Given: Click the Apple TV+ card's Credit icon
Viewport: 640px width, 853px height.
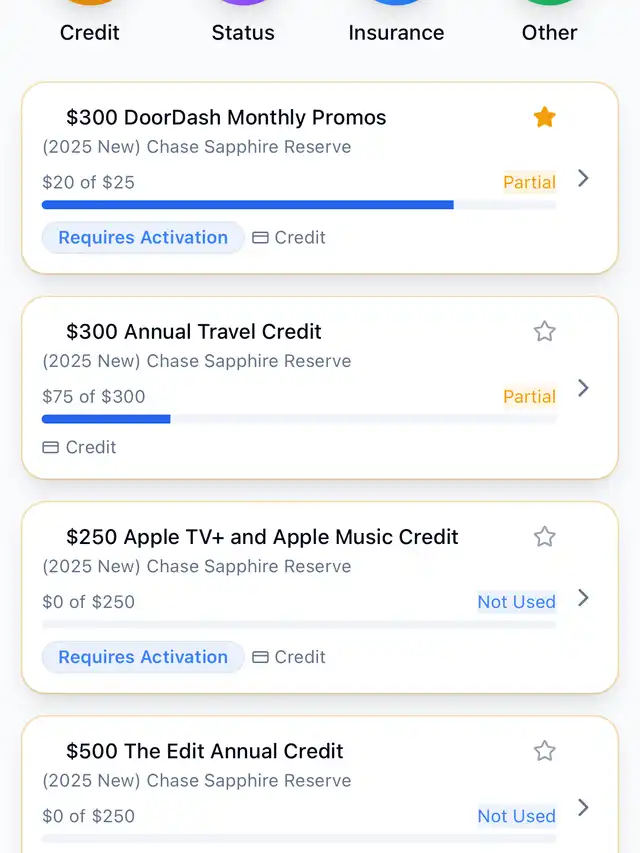Looking at the screenshot, I should click(x=261, y=657).
